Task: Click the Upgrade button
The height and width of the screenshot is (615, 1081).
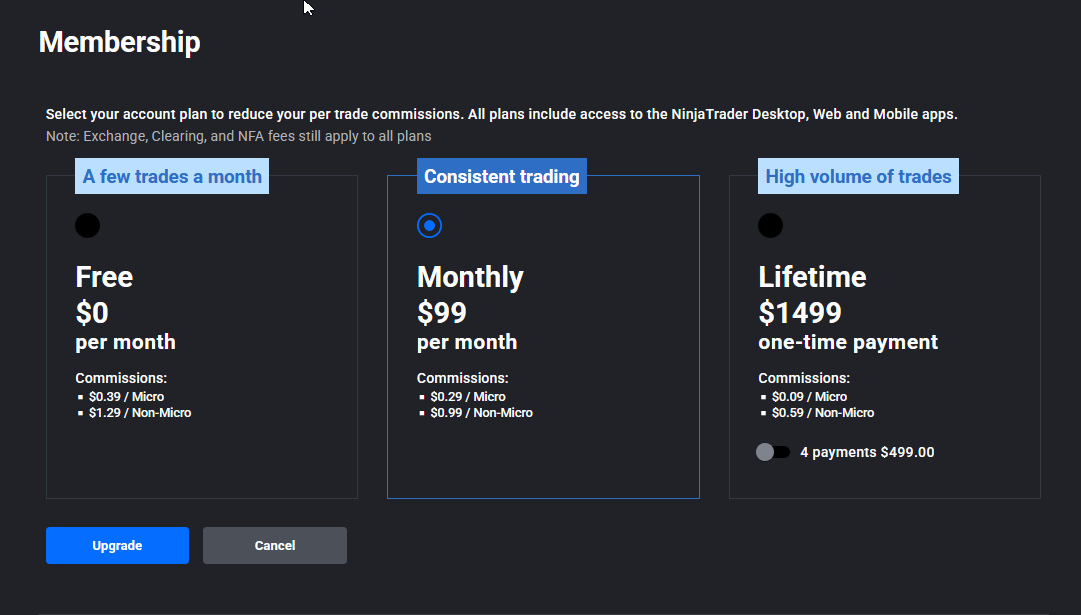Action: (117, 545)
